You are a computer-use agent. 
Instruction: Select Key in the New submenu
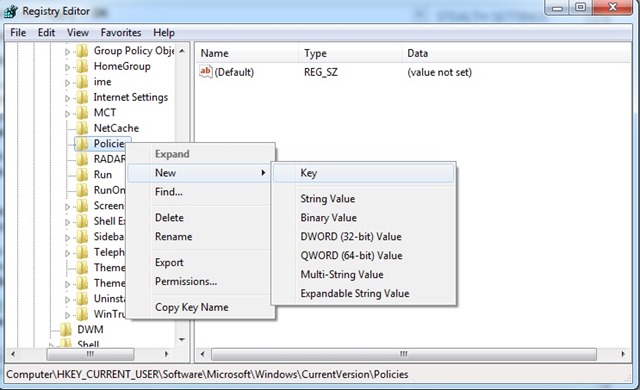(363, 173)
